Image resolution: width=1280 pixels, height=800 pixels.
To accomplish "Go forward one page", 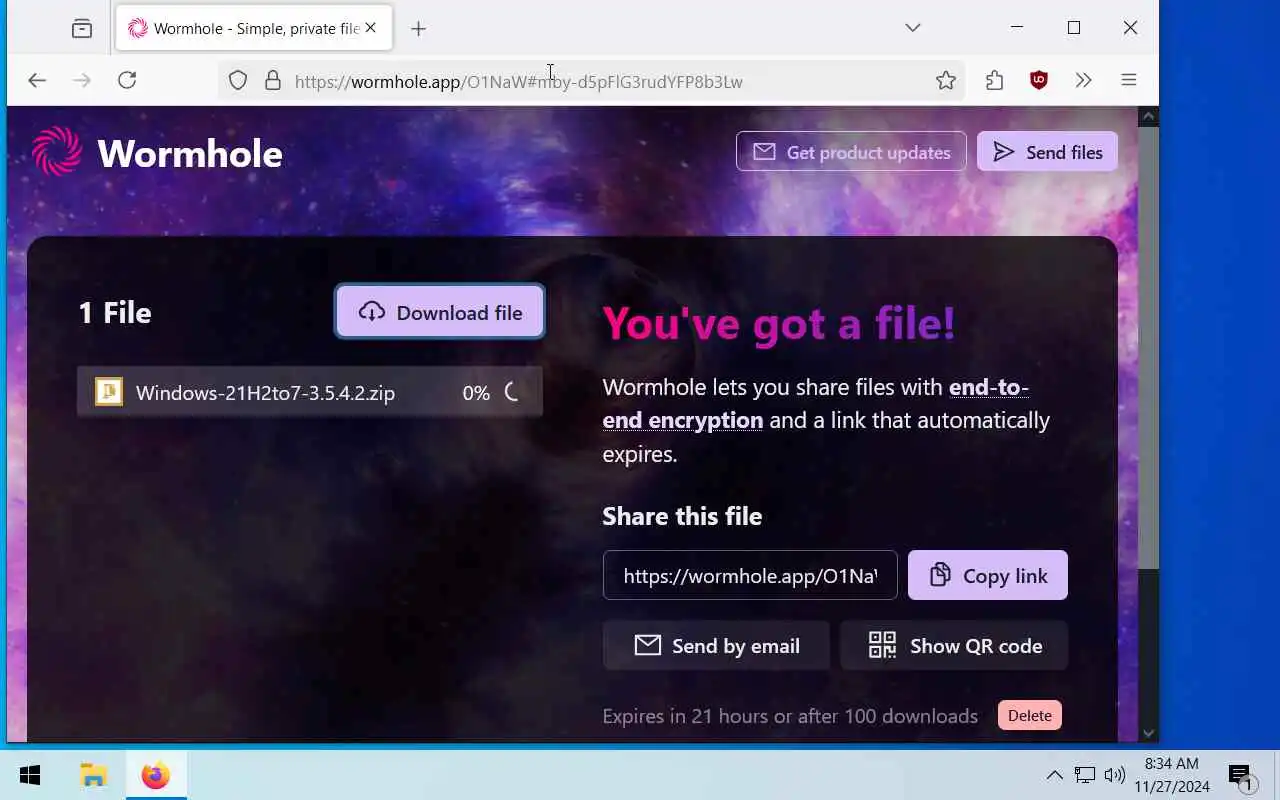I will (82, 81).
